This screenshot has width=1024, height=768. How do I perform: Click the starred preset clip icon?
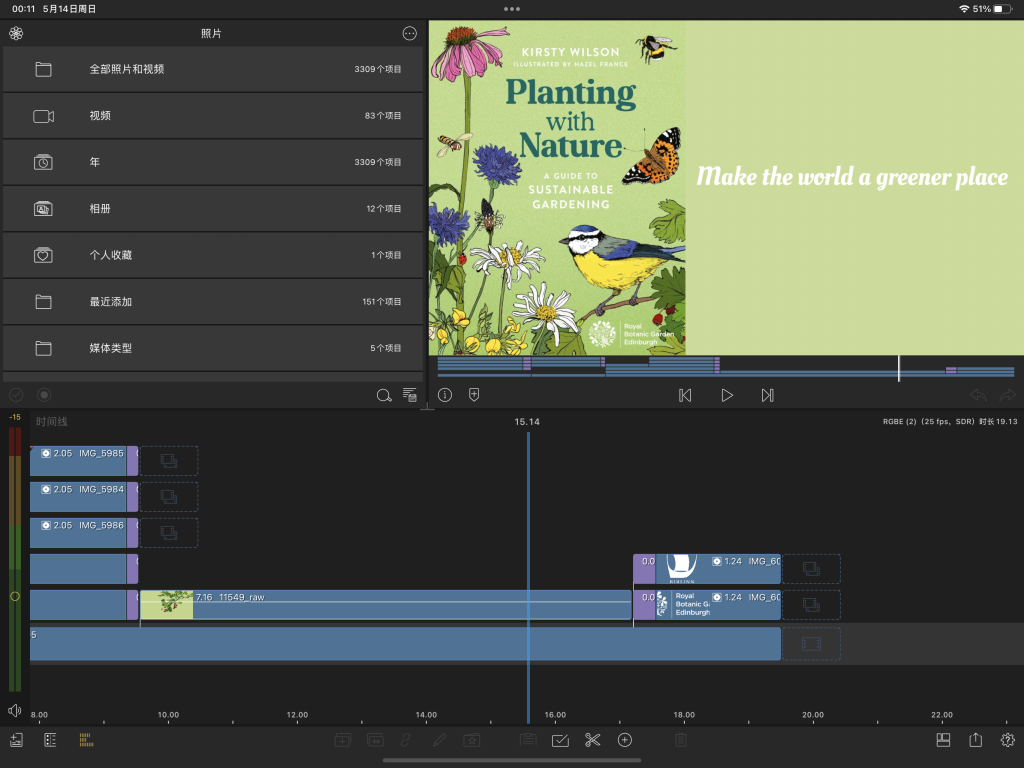(472, 740)
